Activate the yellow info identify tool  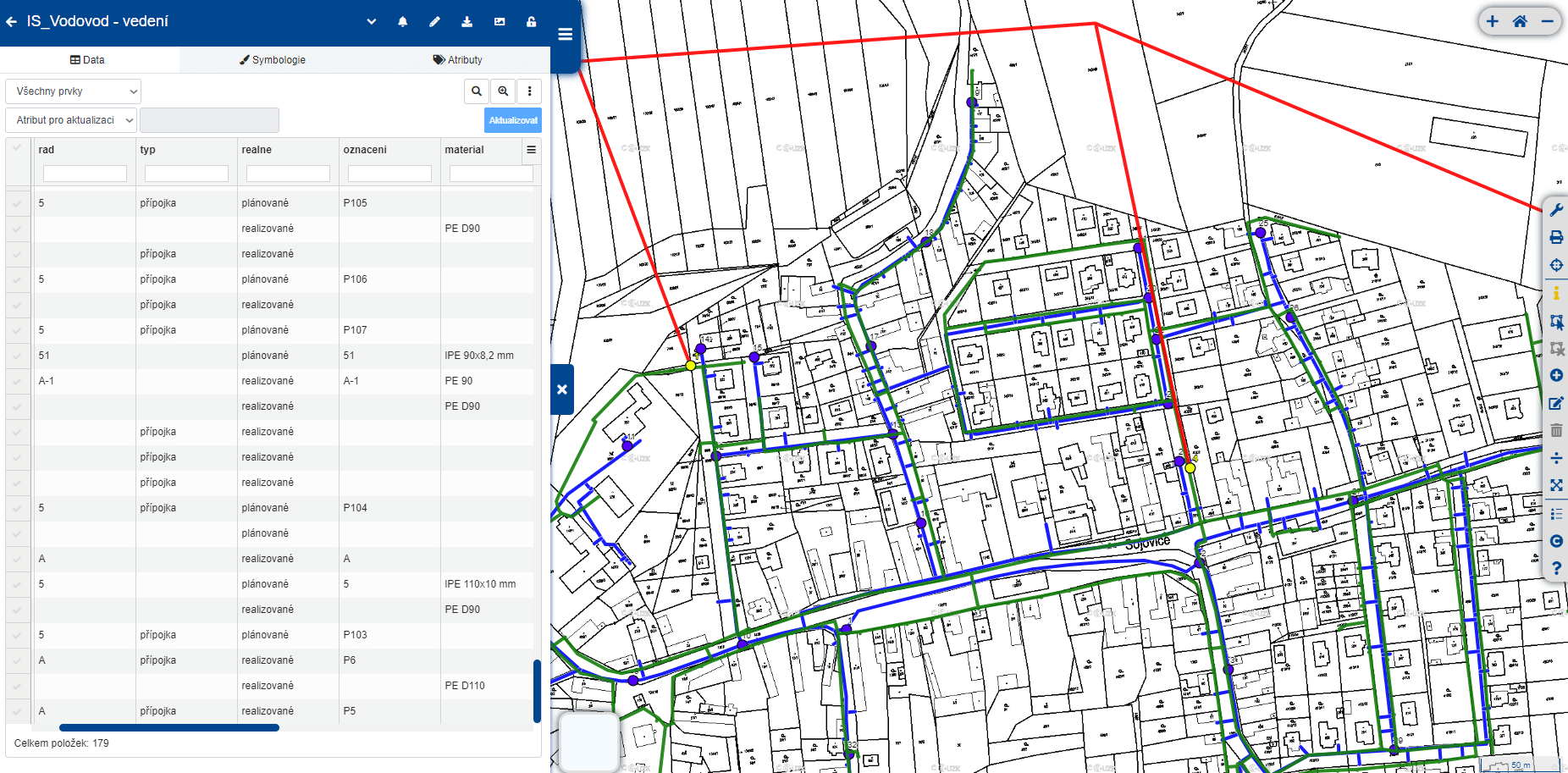pyautogui.click(x=1556, y=293)
